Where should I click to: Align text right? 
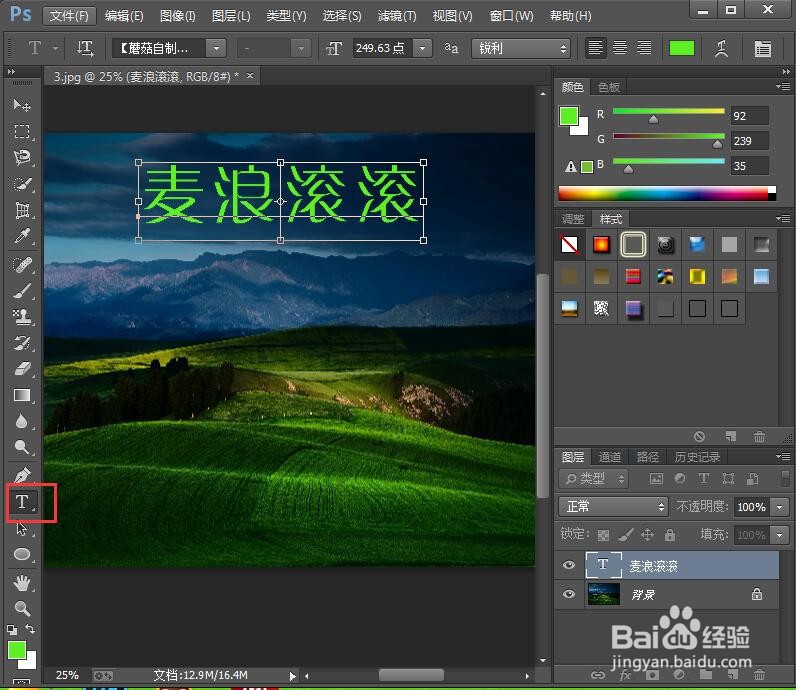[x=644, y=48]
